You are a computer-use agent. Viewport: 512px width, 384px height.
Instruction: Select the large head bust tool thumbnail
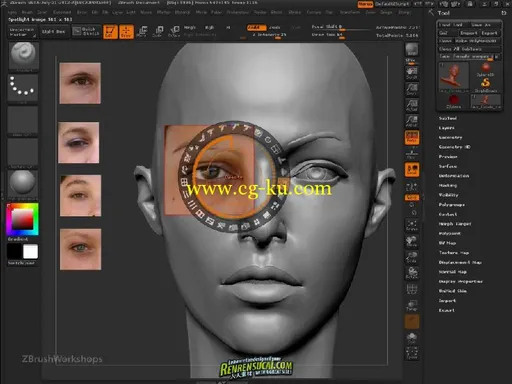point(453,77)
